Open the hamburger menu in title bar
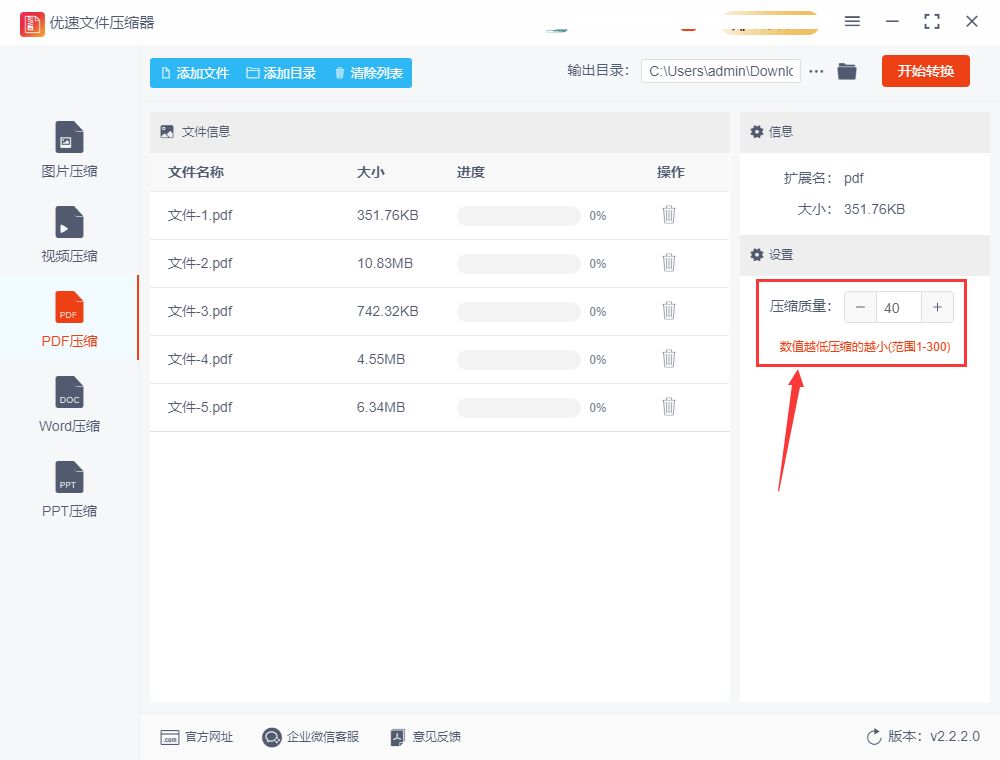This screenshot has width=1000, height=760. tap(852, 22)
